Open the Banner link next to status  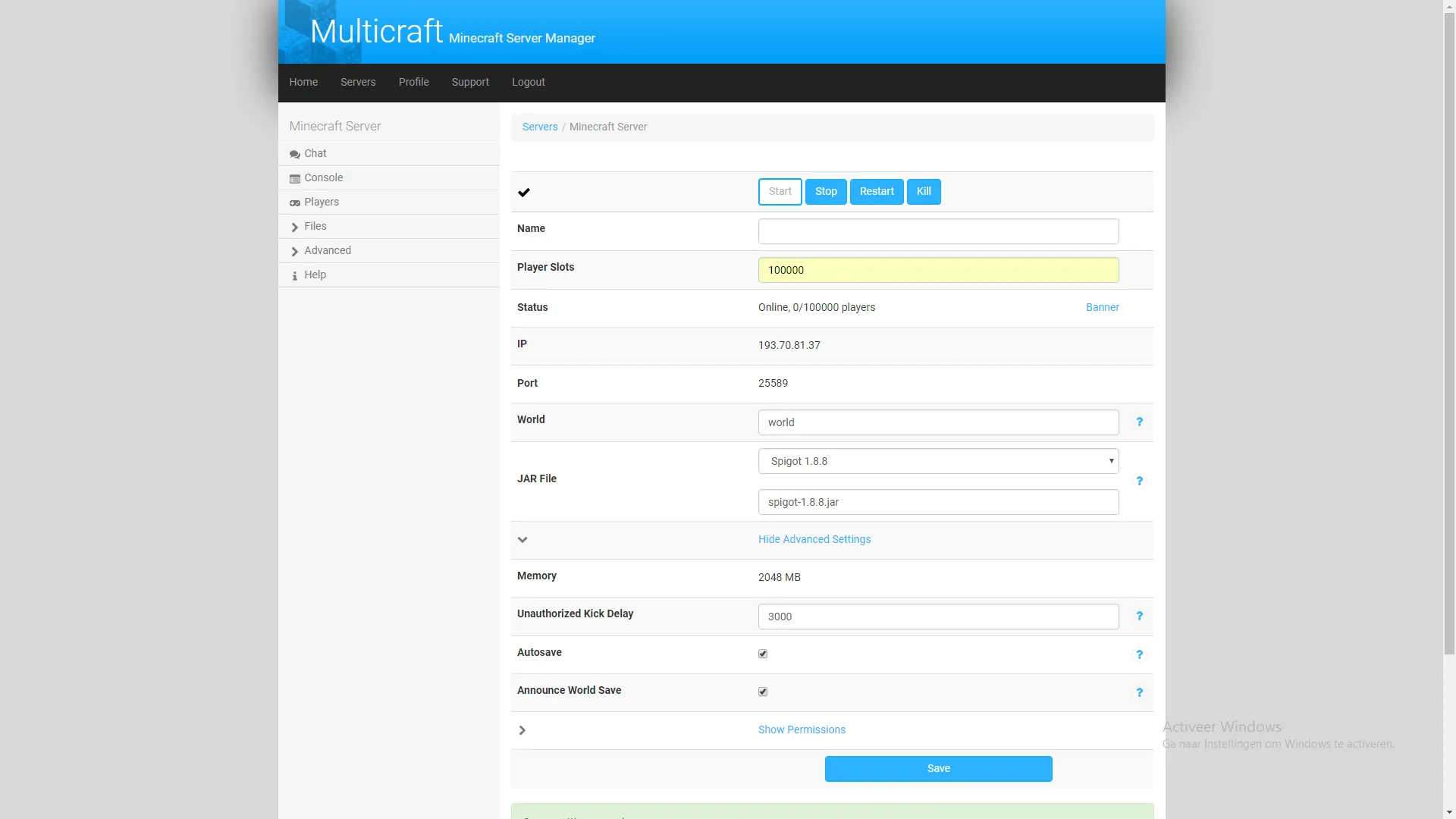[x=1102, y=307]
